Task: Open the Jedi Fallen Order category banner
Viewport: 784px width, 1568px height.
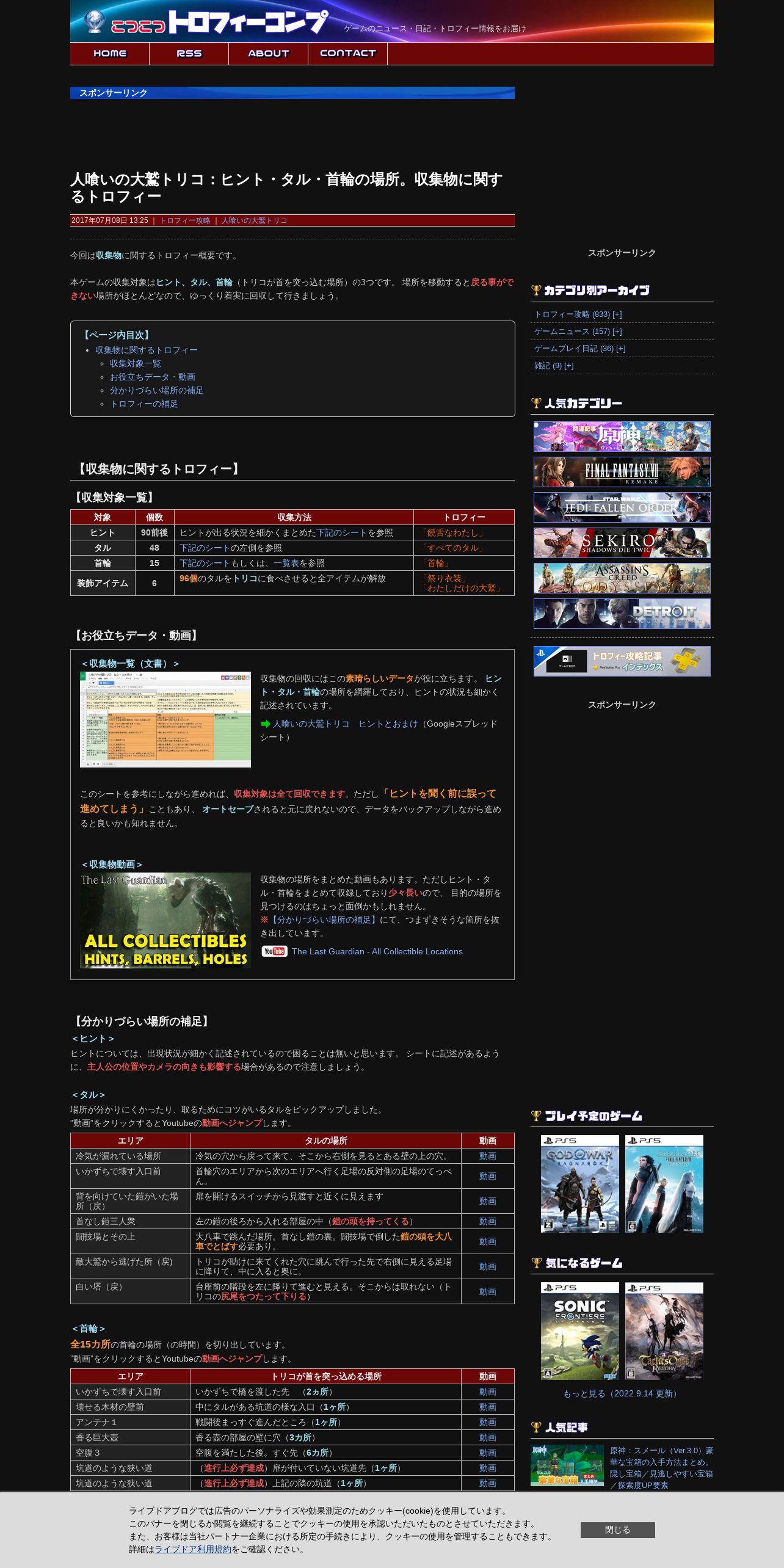Action: tap(622, 507)
